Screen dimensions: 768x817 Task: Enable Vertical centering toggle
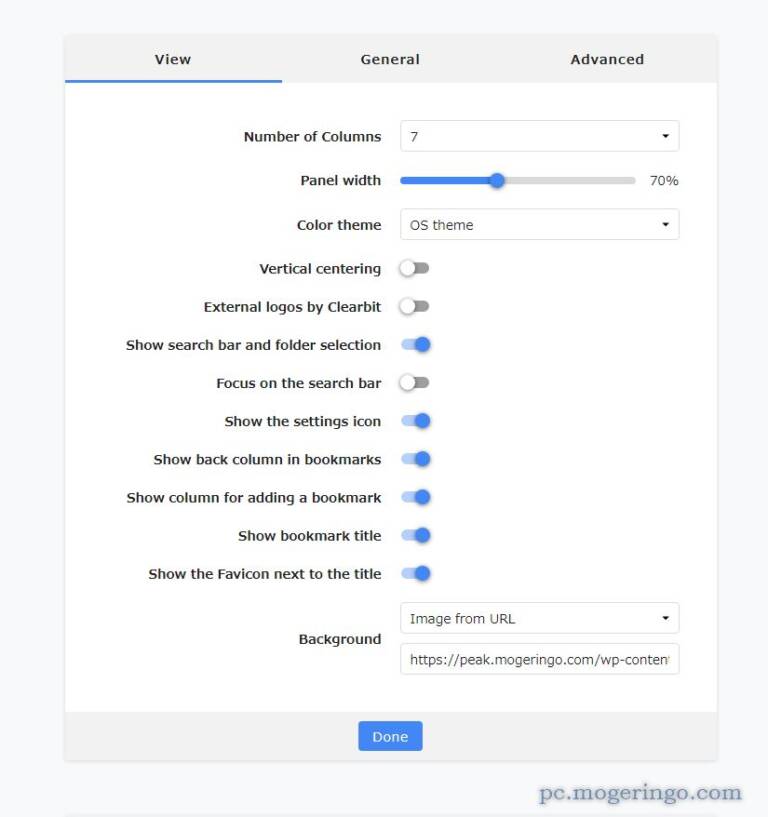pyautogui.click(x=414, y=269)
